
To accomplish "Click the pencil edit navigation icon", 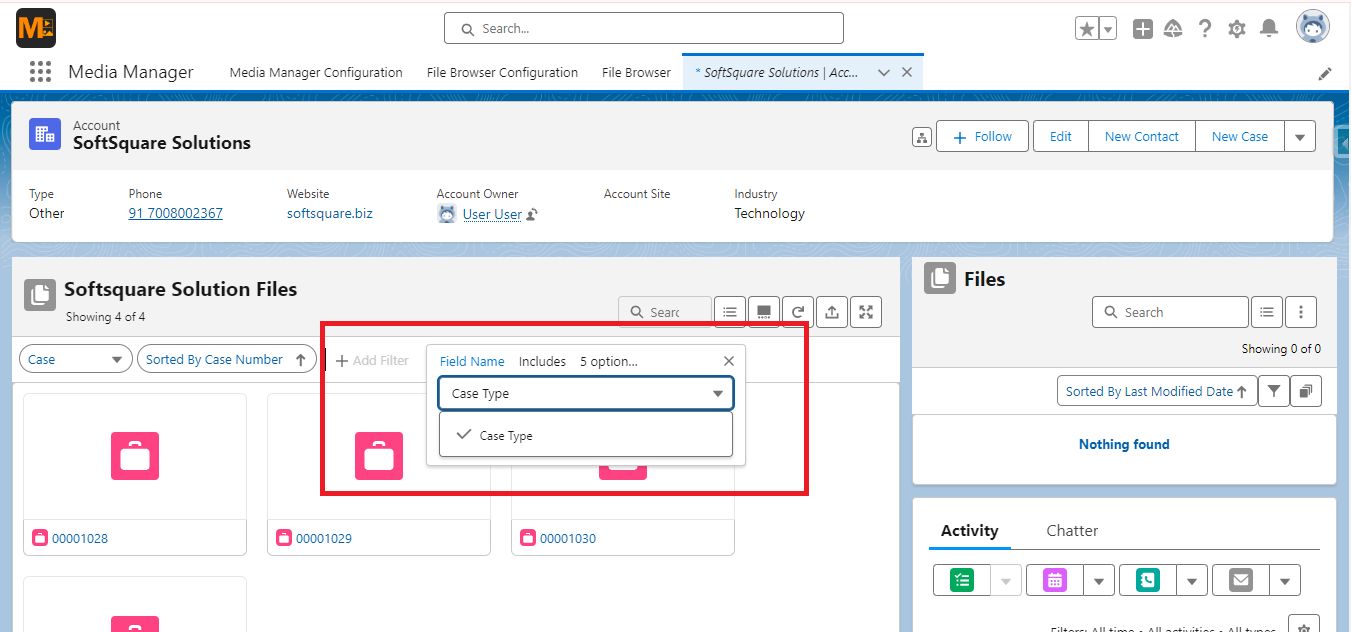I will [1325, 73].
